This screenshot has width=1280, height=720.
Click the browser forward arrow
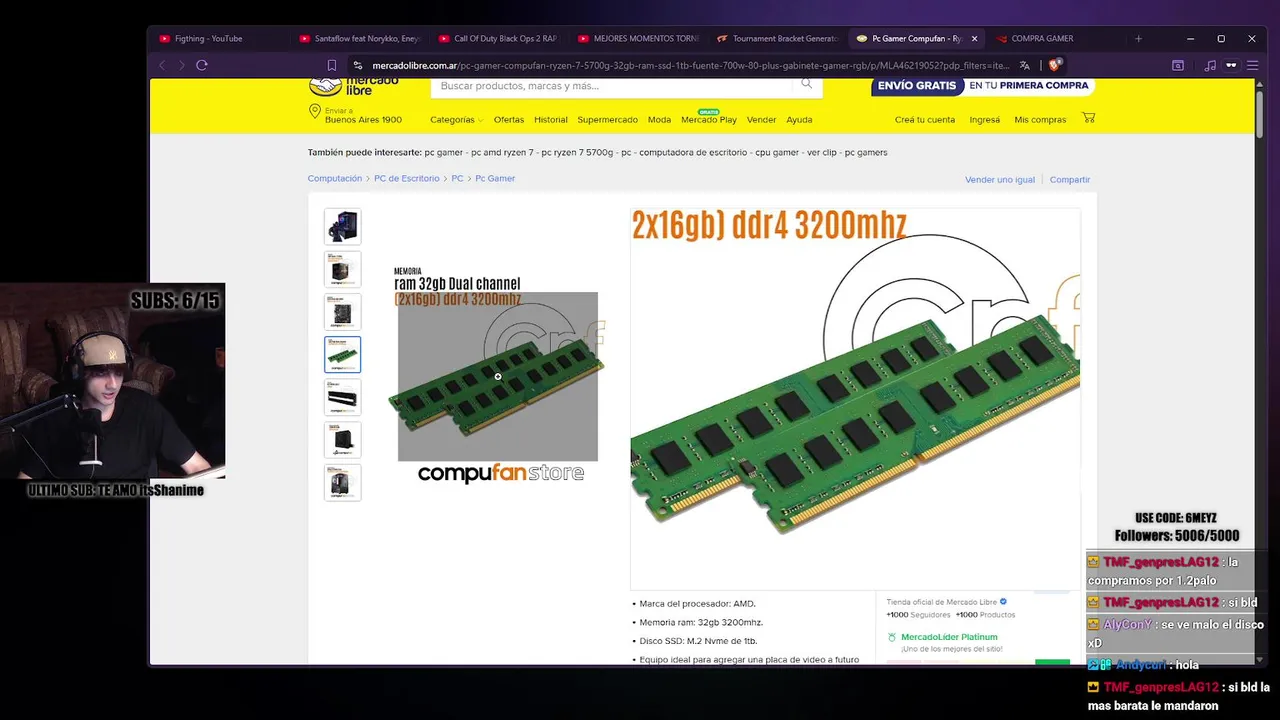click(x=181, y=65)
